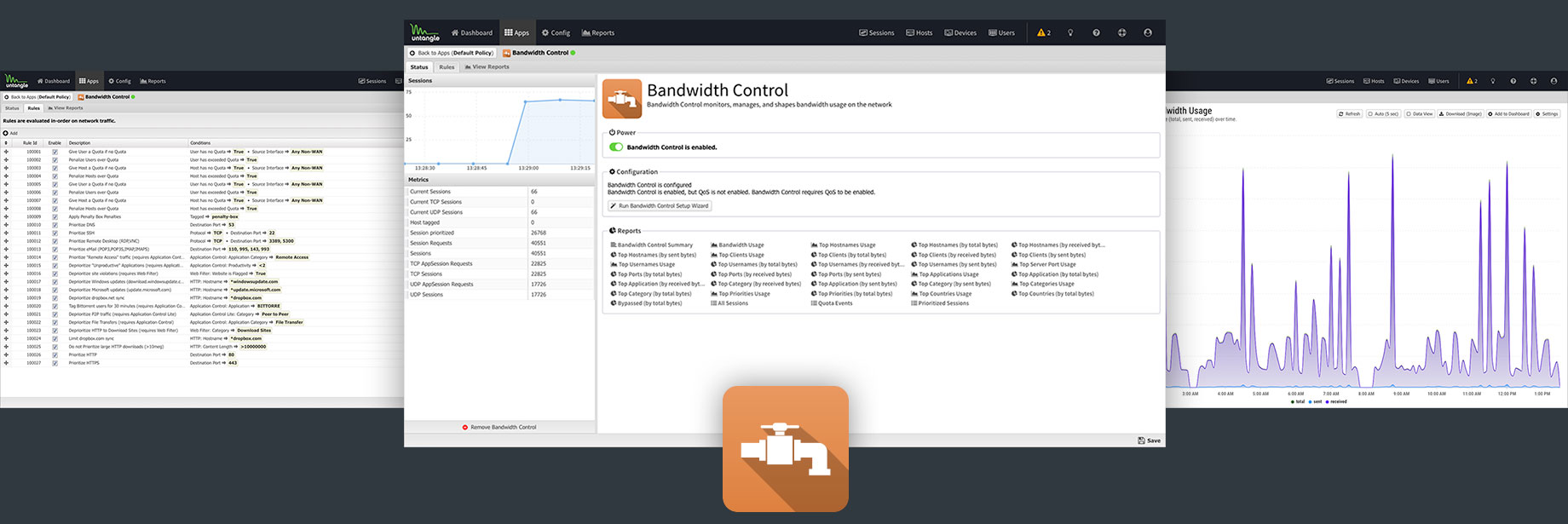Screen dimensions: 1568x524
Task: Click the Refresh button in right window
Action: pyautogui.click(x=1349, y=114)
